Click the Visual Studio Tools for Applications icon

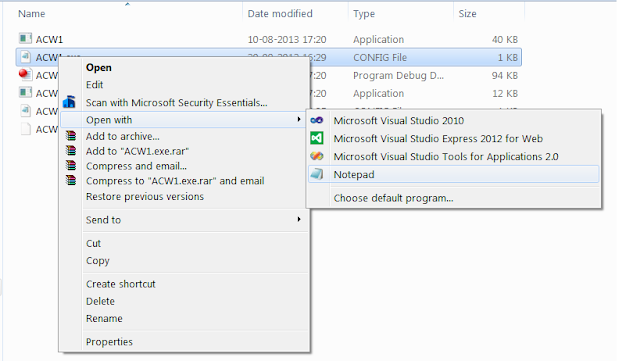(x=317, y=156)
